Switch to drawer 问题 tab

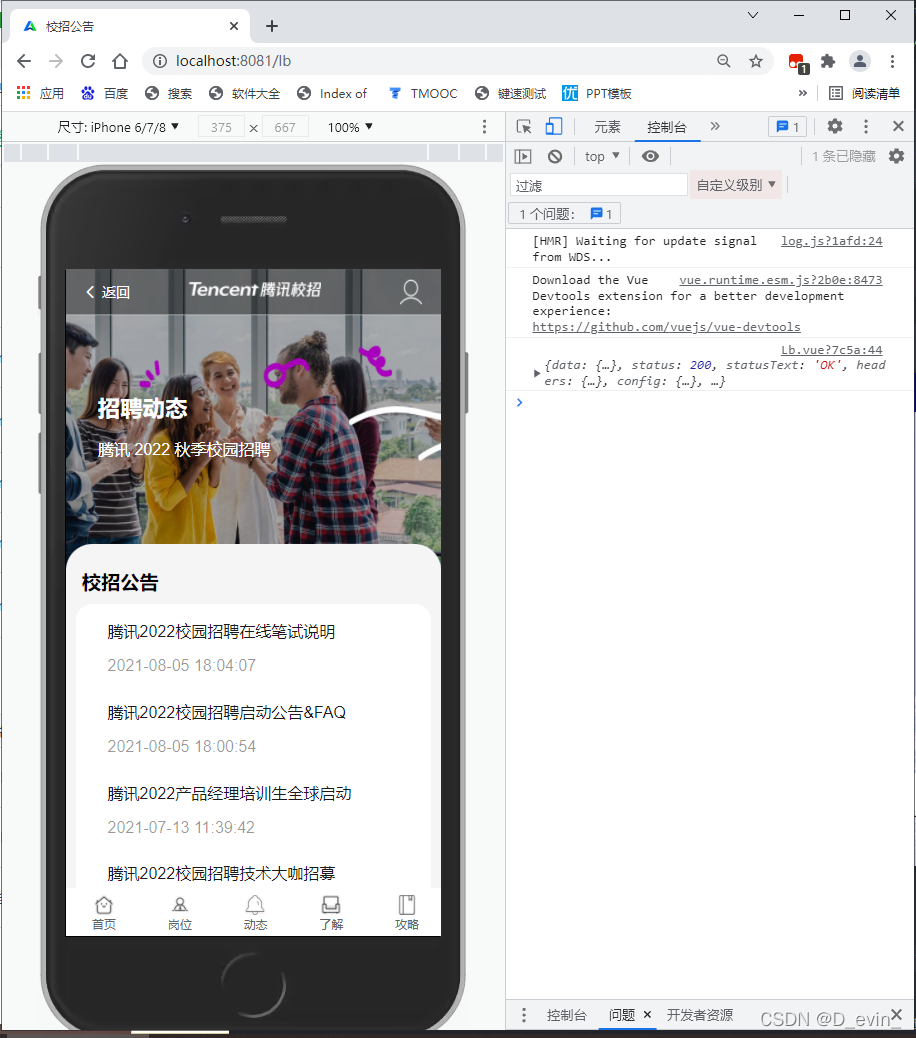(x=622, y=1015)
